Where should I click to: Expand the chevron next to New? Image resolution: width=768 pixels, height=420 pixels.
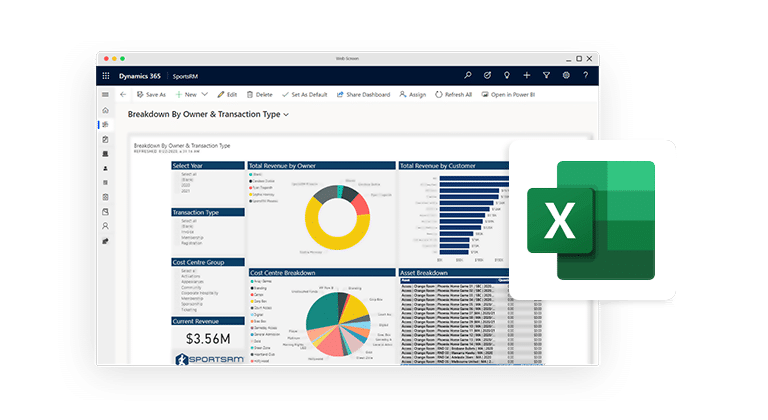(x=205, y=95)
